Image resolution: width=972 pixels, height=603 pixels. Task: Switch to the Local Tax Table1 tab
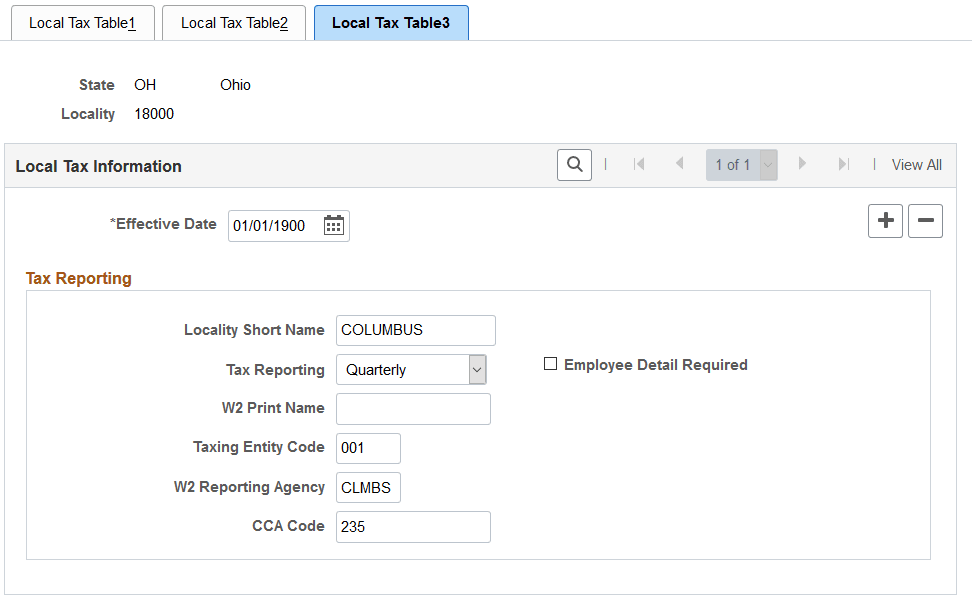82,22
